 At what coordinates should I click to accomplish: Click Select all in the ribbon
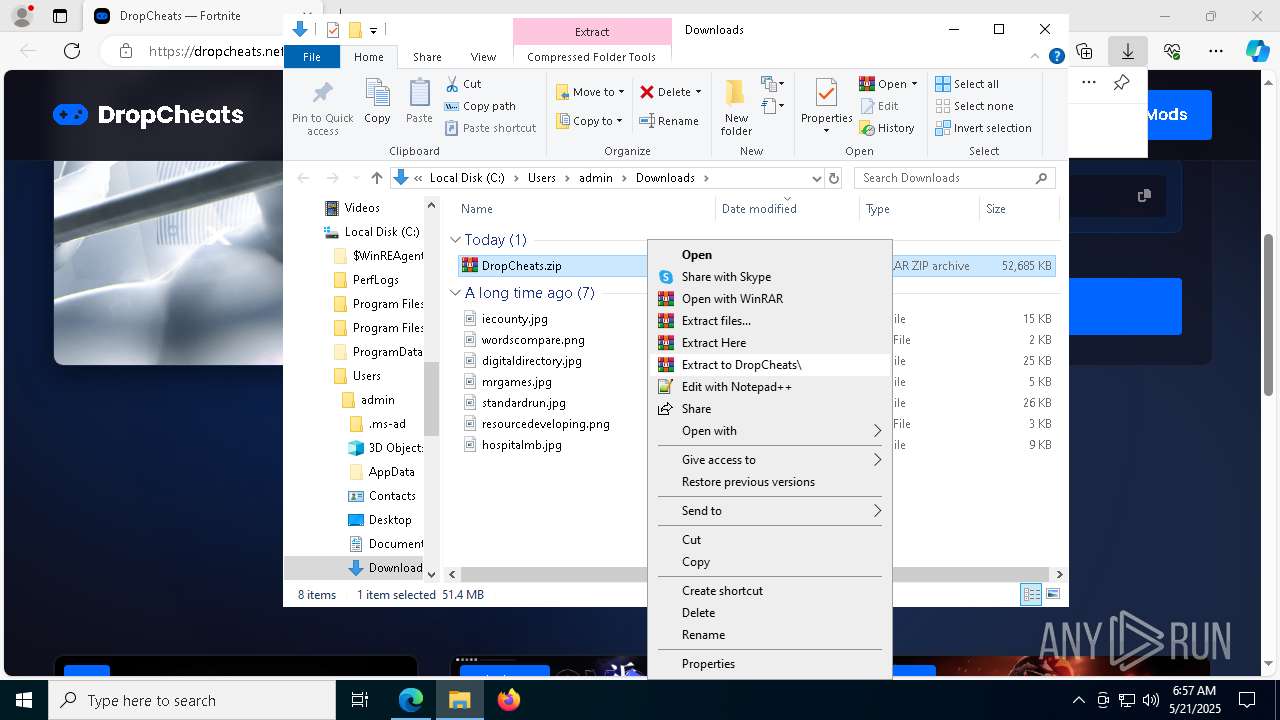[x=967, y=84]
